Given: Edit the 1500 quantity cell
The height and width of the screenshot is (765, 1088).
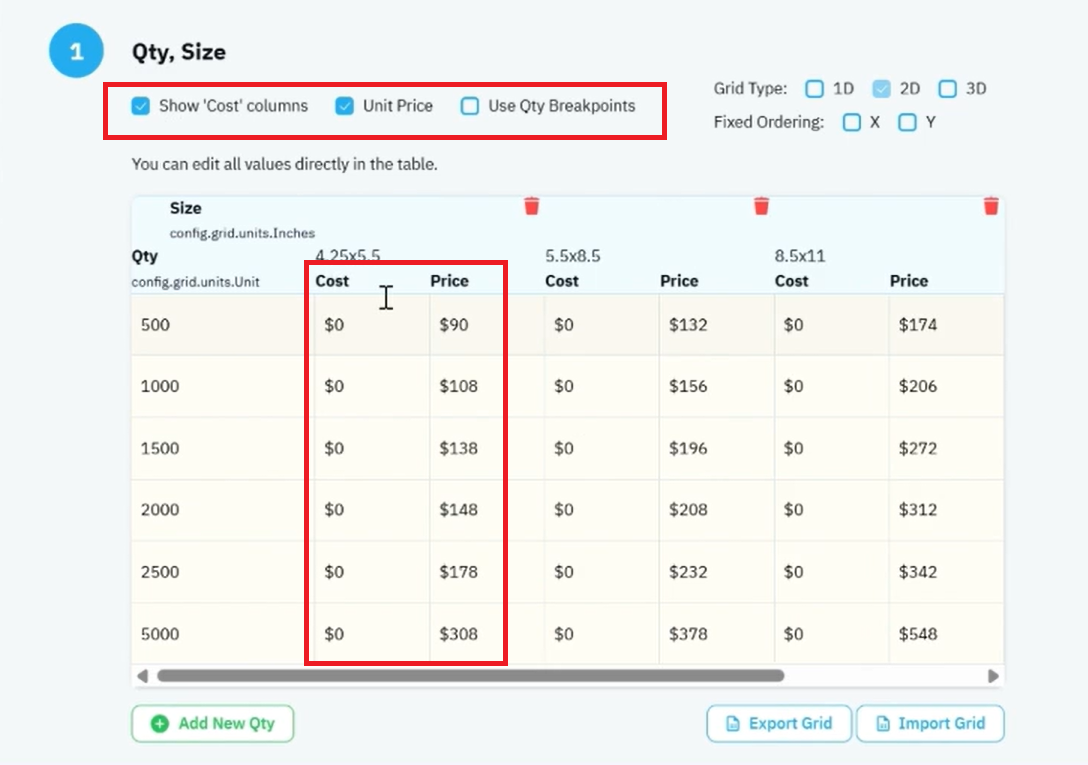Looking at the screenshot, I should pyautogui.click(x=222, y=448).
